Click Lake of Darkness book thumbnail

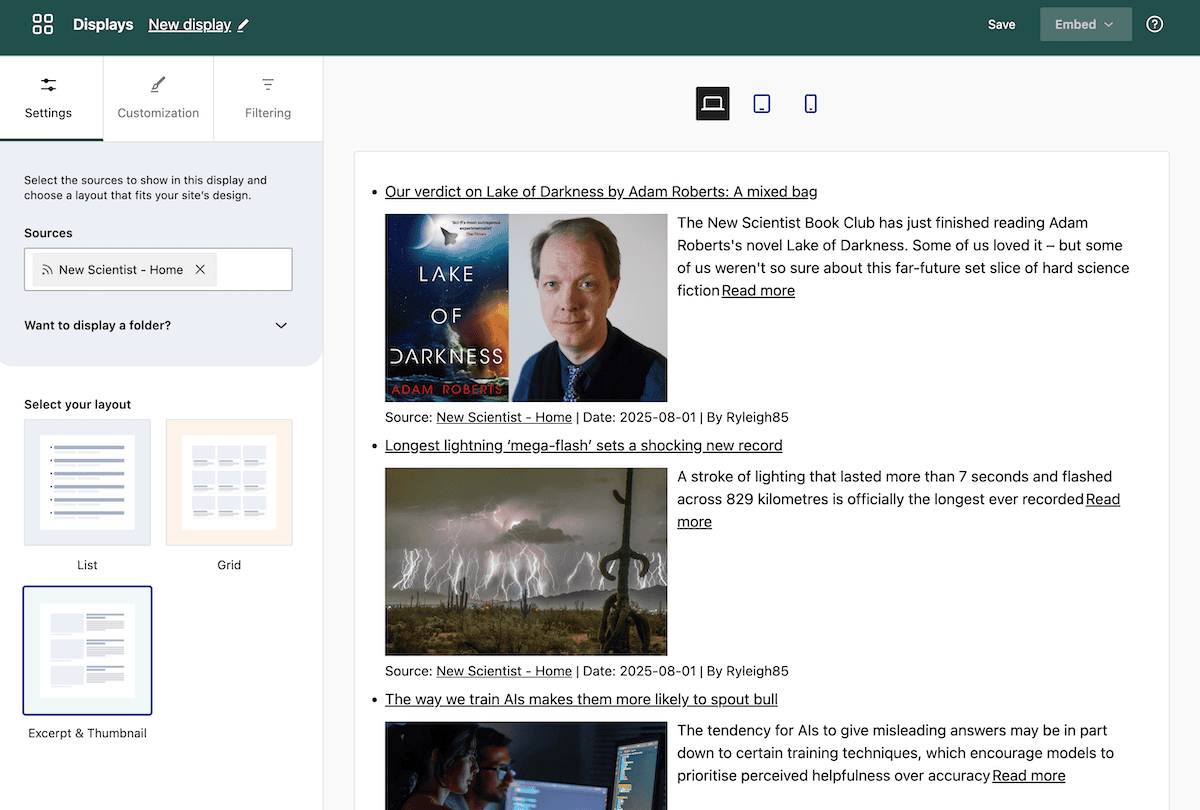(x=526, y=308)
